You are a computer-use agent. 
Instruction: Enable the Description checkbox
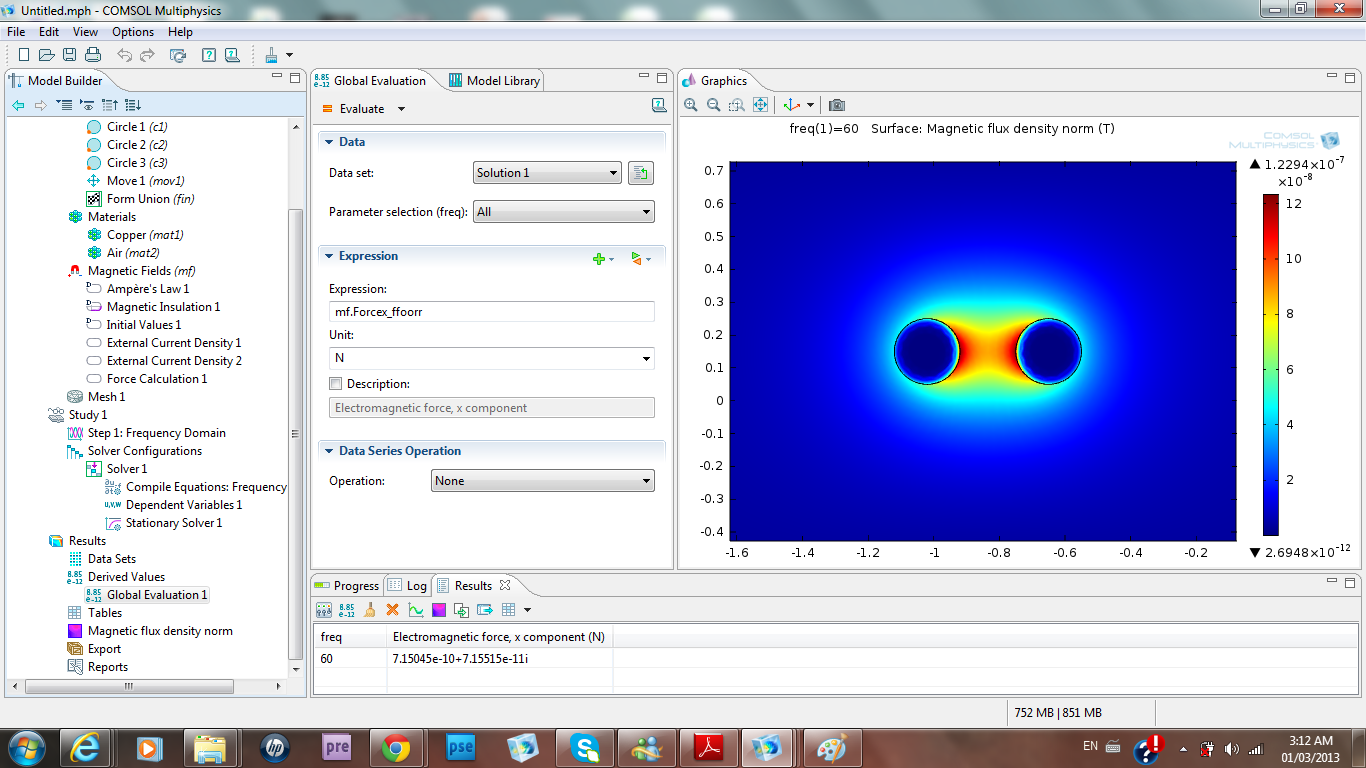tap(336, 384)
